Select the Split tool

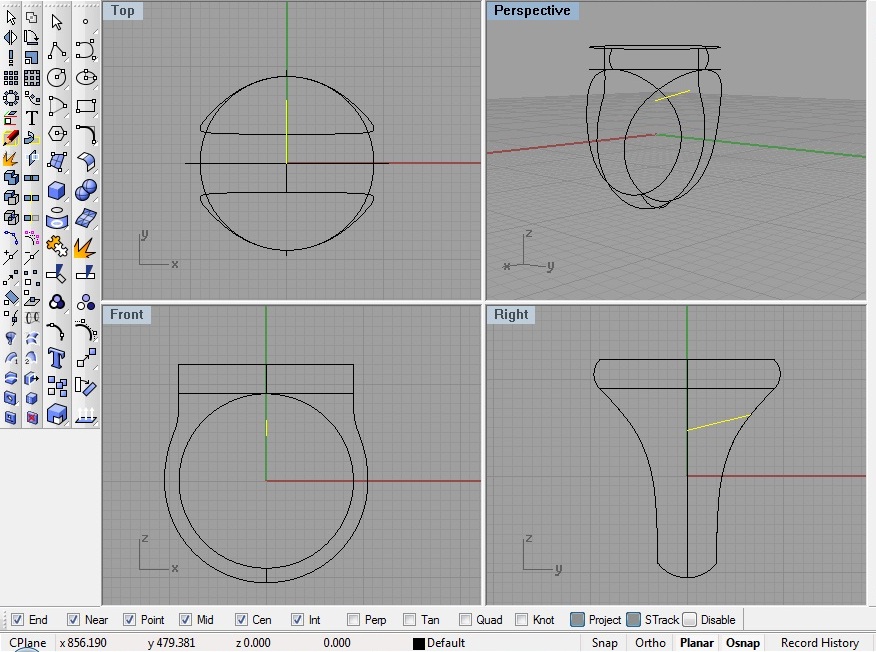click(86, 274)
